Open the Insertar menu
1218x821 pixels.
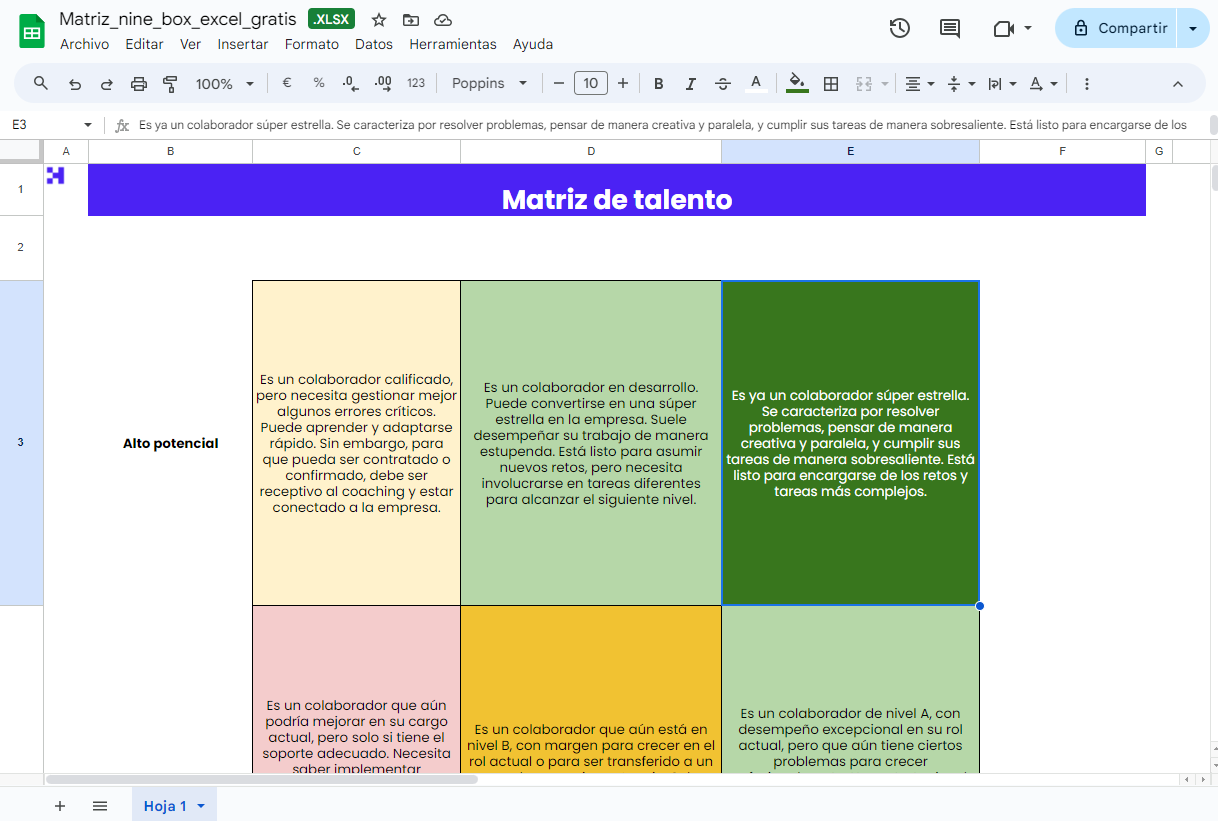tap(244, 44)
